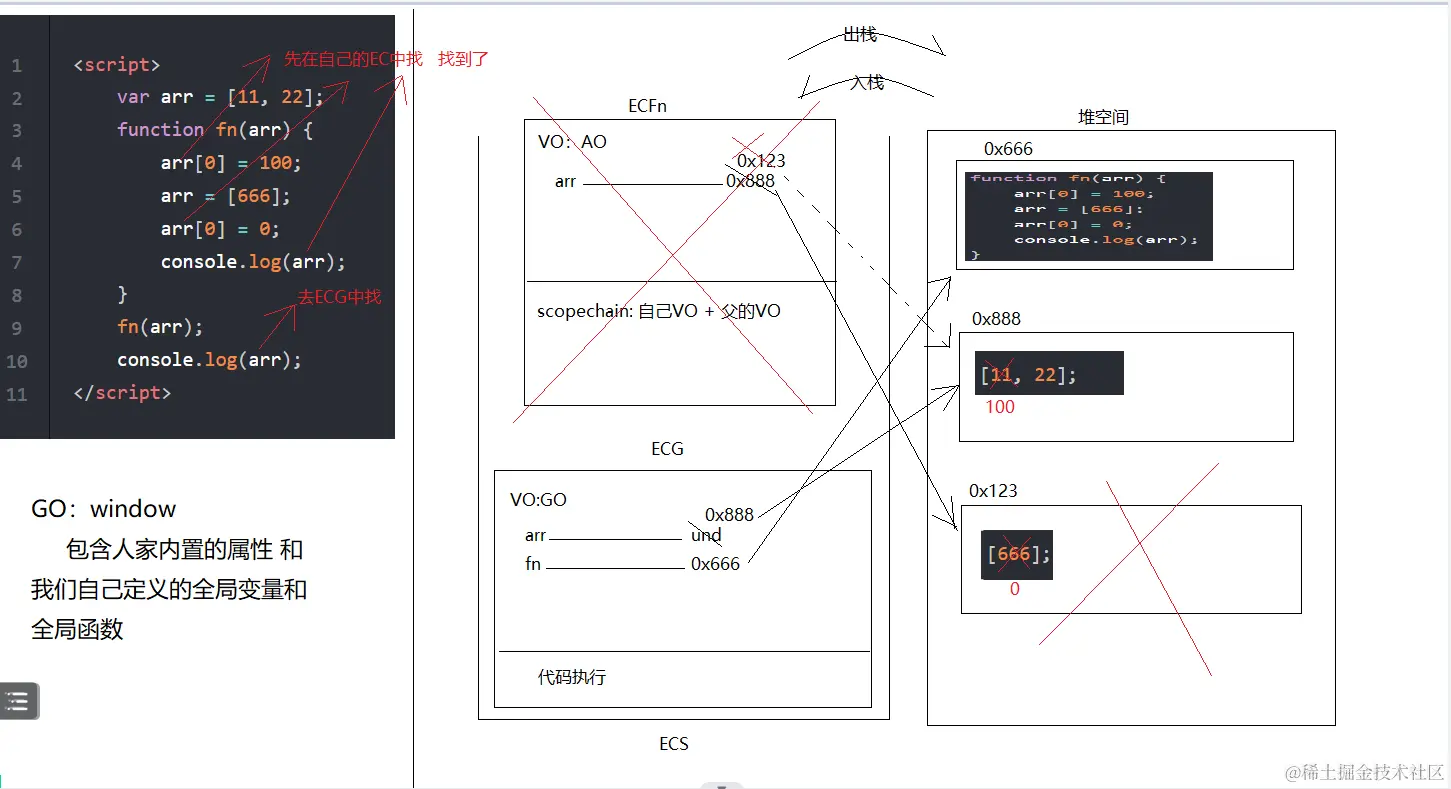Click the closing </script> tag on line 11
This screenshot has width=1451, height=789.
tap(122, 393)
